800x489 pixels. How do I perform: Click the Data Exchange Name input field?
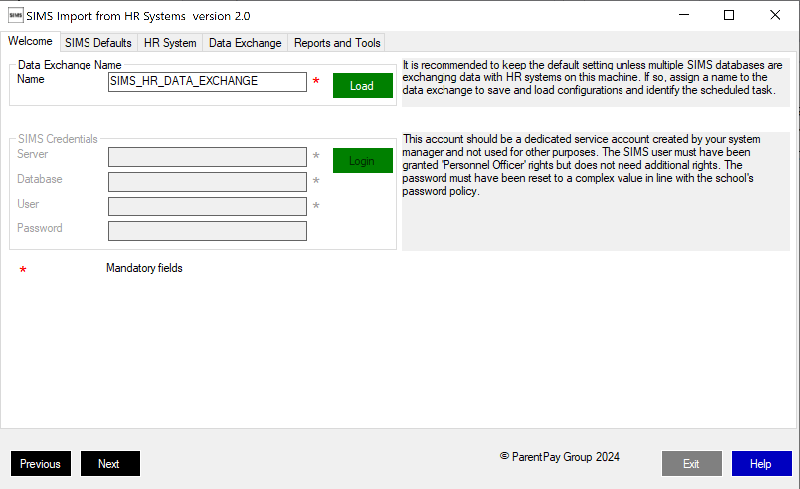pos(207,82)
